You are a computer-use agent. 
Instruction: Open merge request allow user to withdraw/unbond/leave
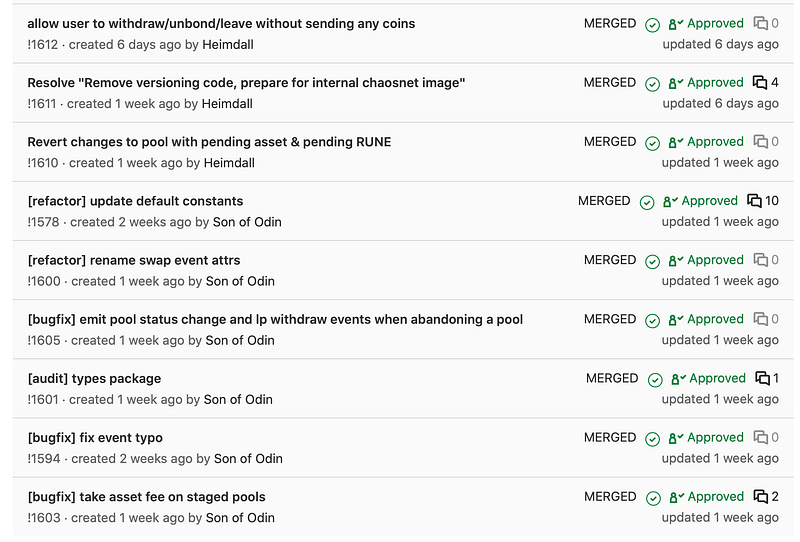coord(221,23)
